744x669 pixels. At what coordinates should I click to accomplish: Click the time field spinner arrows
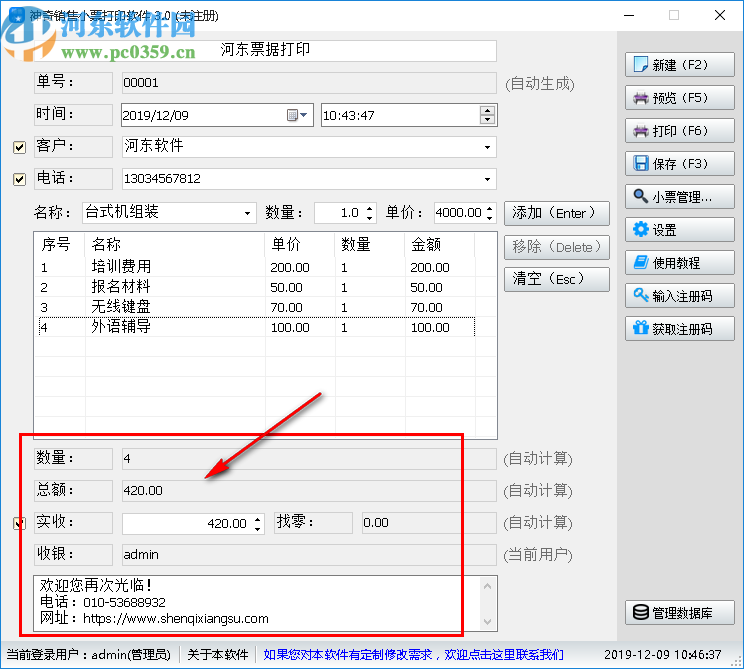(487, 115)
